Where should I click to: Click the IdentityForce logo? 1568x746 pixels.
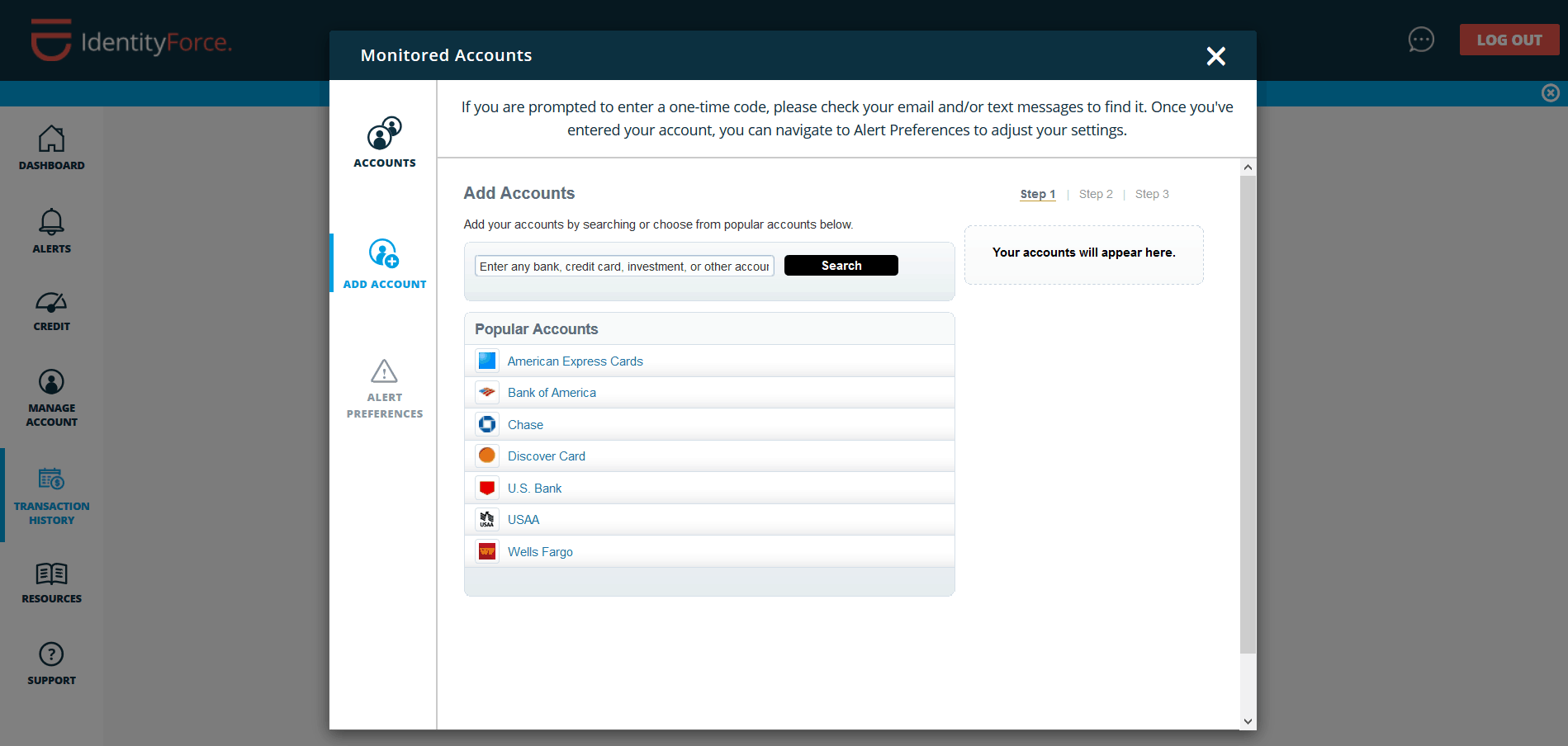point(132,40)
